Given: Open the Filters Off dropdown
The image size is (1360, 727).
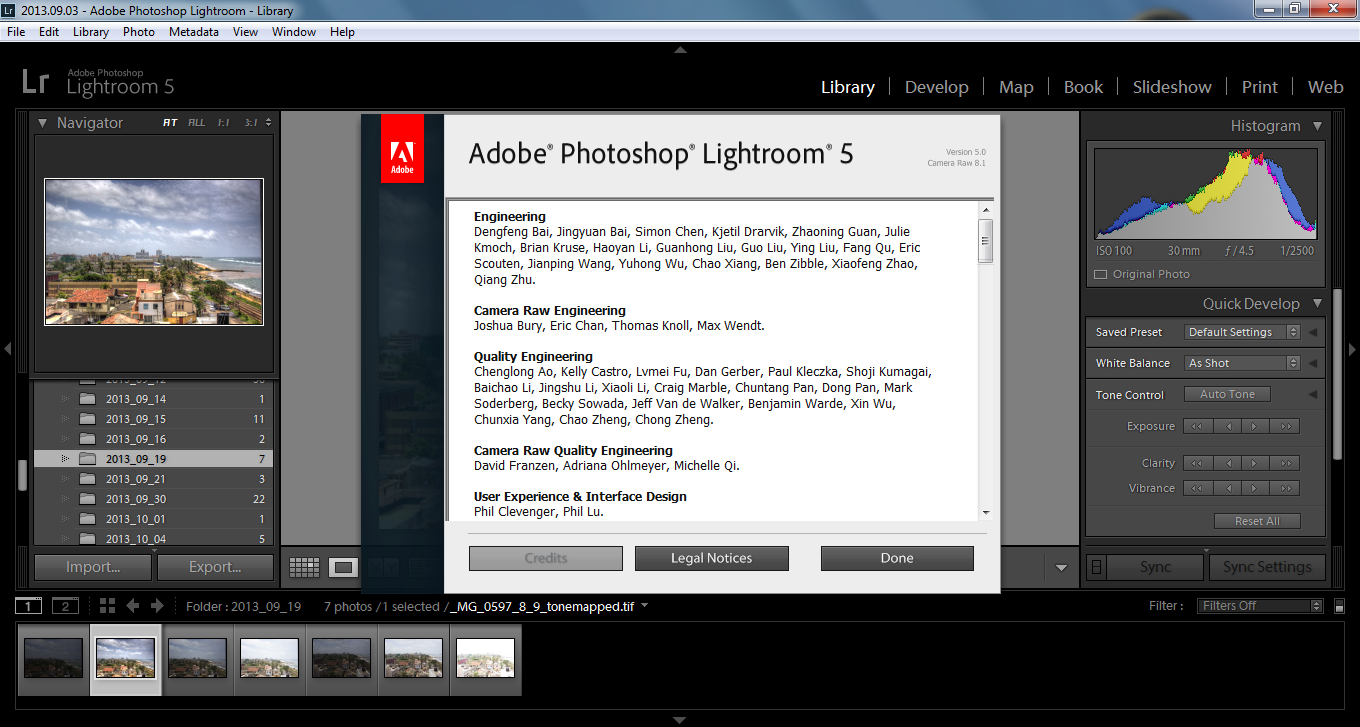Looking at the screenshot, I should click(x=1259, y=606).
